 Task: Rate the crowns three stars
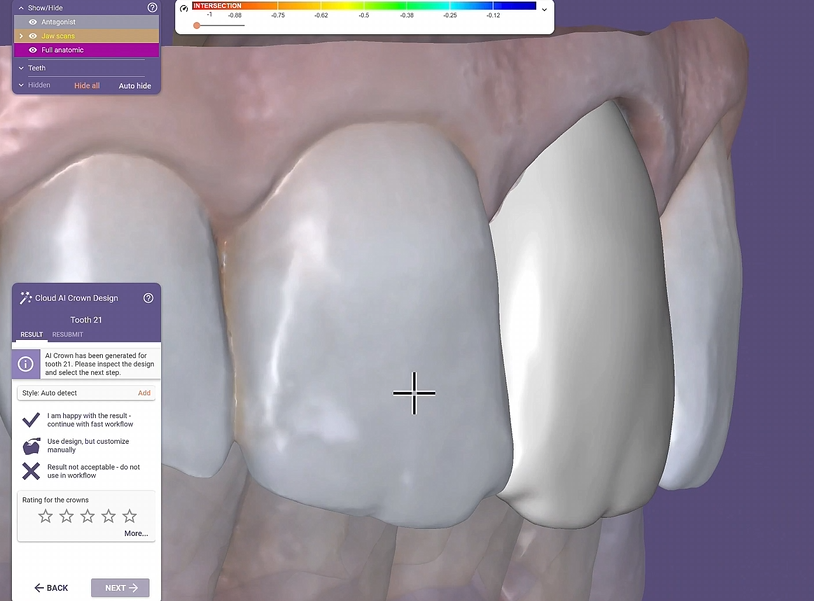point(87,516)
